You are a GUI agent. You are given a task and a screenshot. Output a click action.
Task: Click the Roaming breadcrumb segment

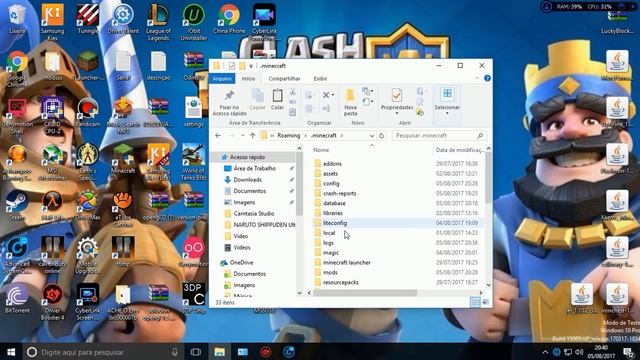point(289,136)
